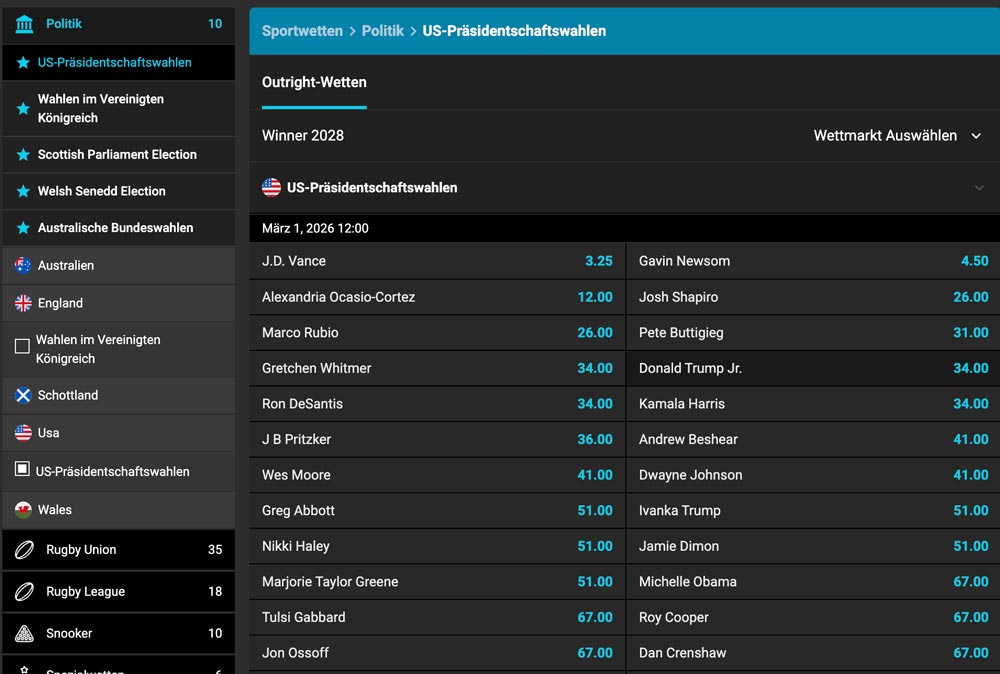Check the Wahlen im Vereinigten Königreich checkbox
This screenshot has height=674, width=1000.
[22, 347]
